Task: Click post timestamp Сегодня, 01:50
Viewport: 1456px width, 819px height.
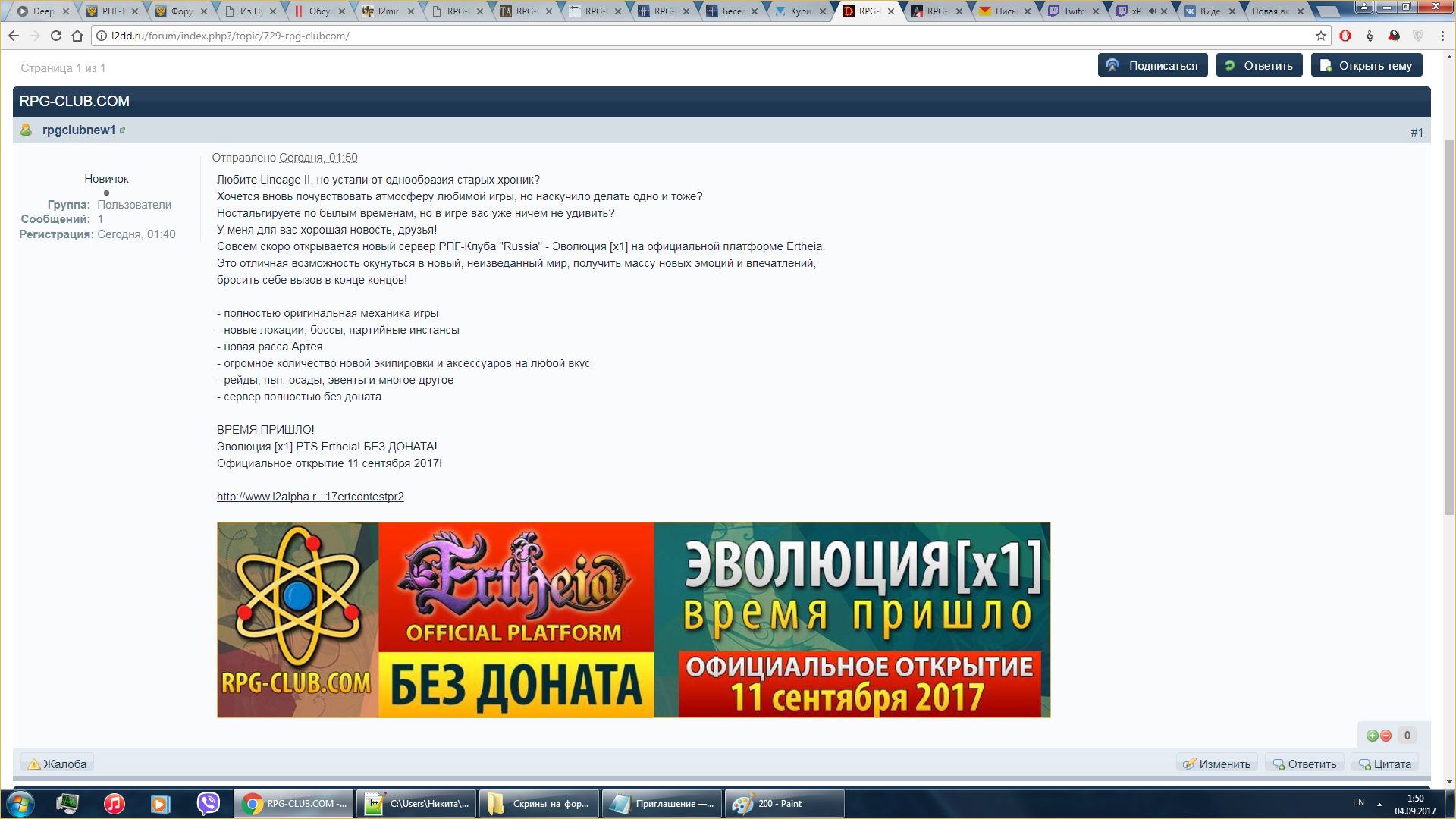Action: tap(318, 158)
